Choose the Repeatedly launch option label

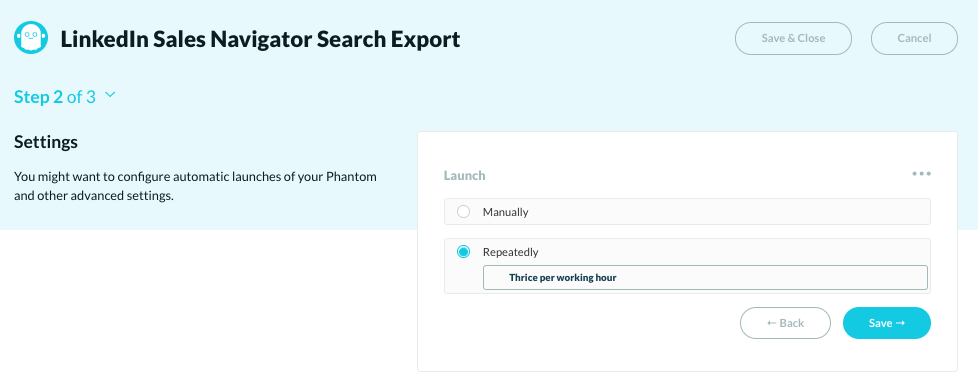tap(510, 252)
